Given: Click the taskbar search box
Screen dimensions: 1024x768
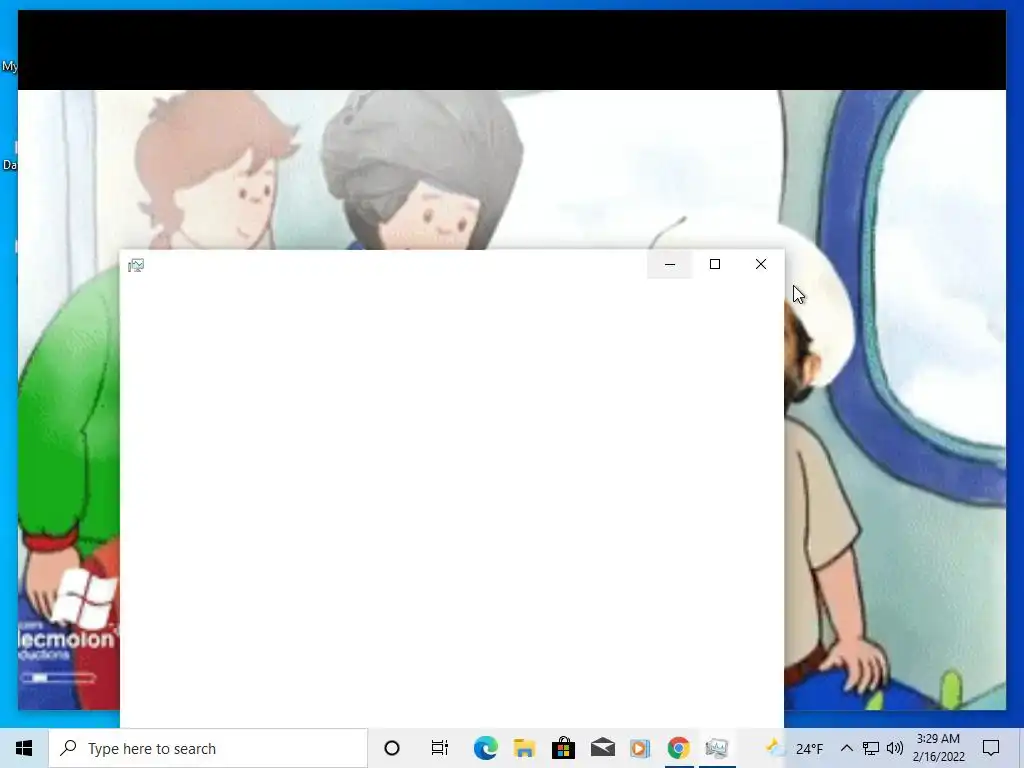Looking at the screenshot, I should [x=208, y=748].
